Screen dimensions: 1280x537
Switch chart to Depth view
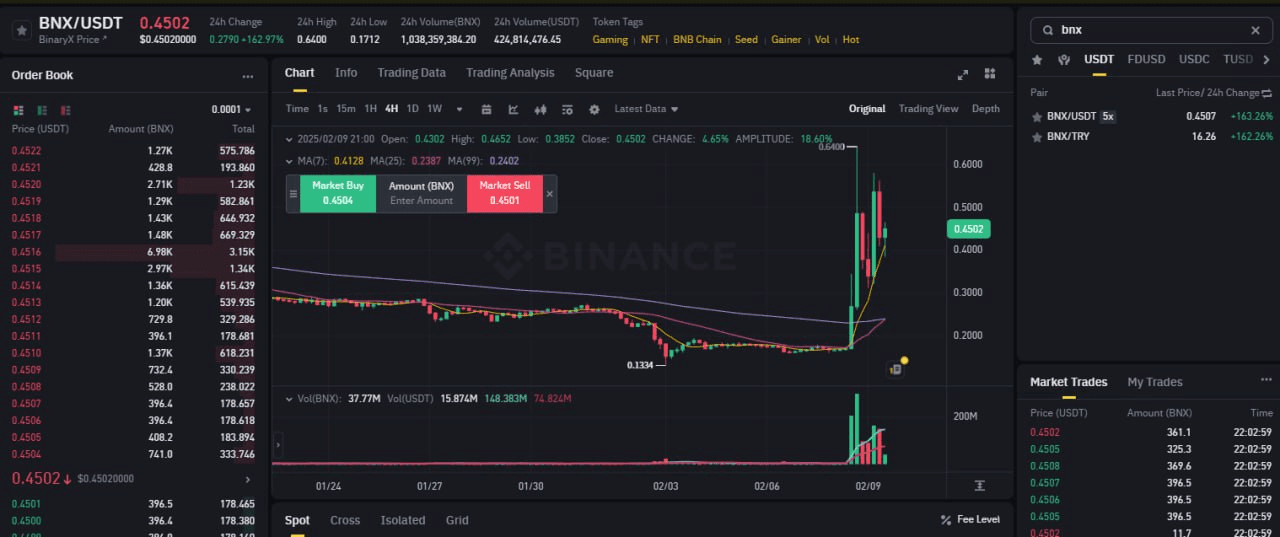pyautogui.click(x=985, y=109)
